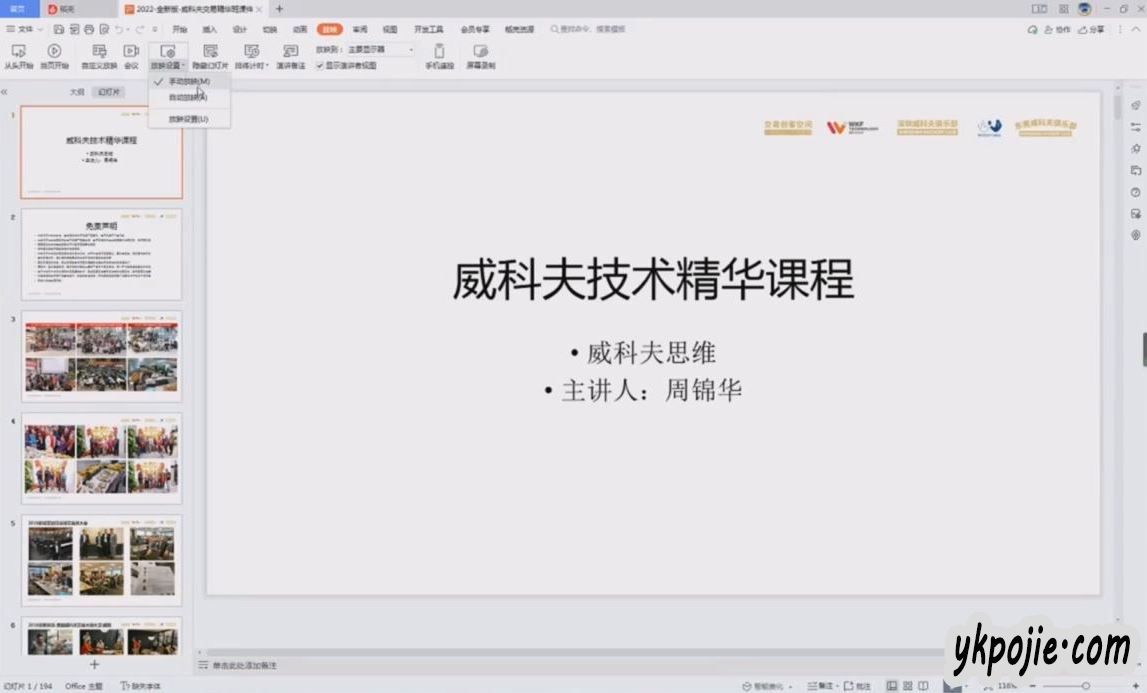Start screen recording (屏幕录制)

click(x=480, y=56)
